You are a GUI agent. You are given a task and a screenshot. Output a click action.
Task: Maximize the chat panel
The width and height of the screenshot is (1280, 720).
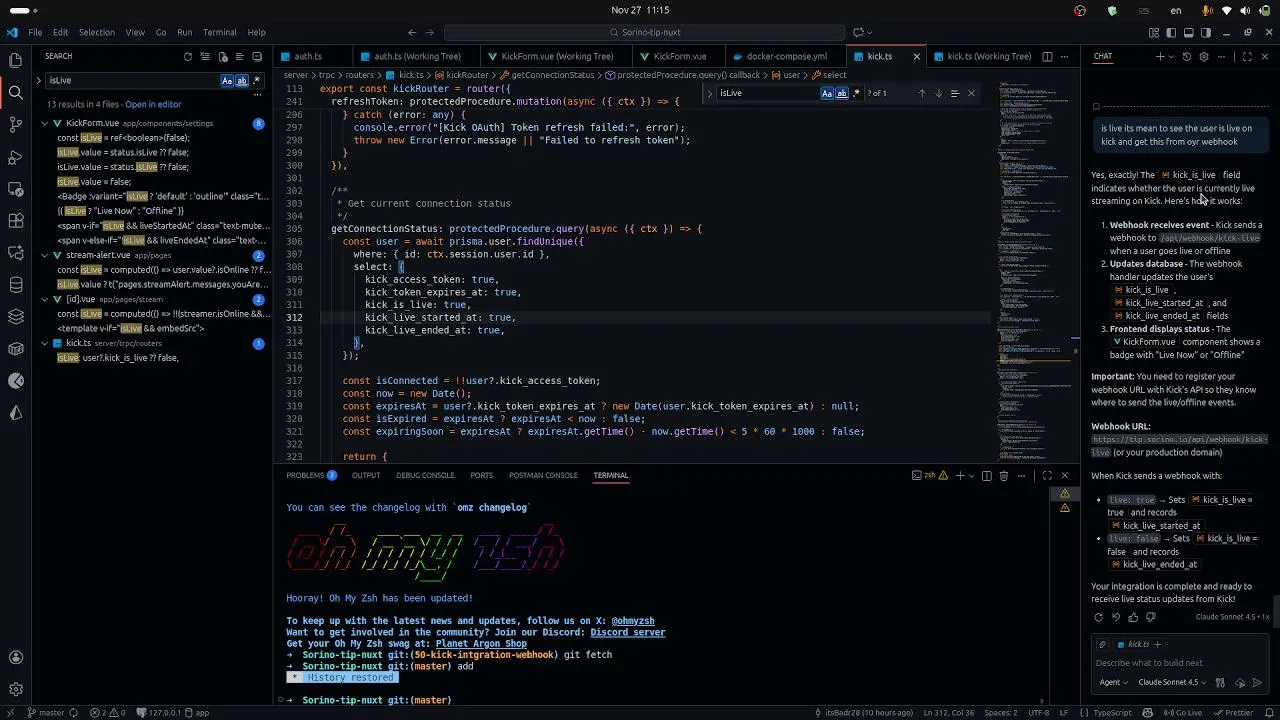(x=1247, y=57)
